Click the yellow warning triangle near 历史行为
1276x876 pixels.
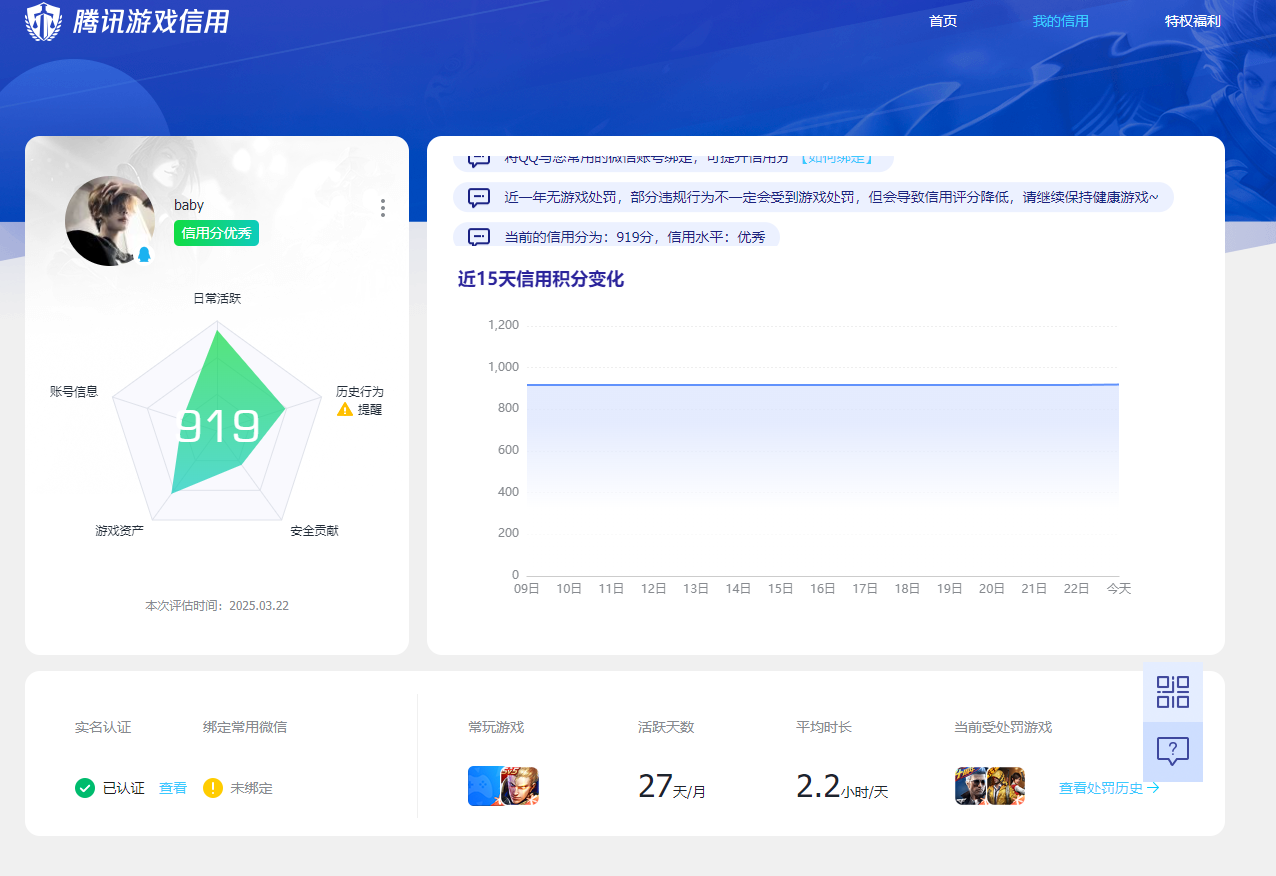[345, 409]
